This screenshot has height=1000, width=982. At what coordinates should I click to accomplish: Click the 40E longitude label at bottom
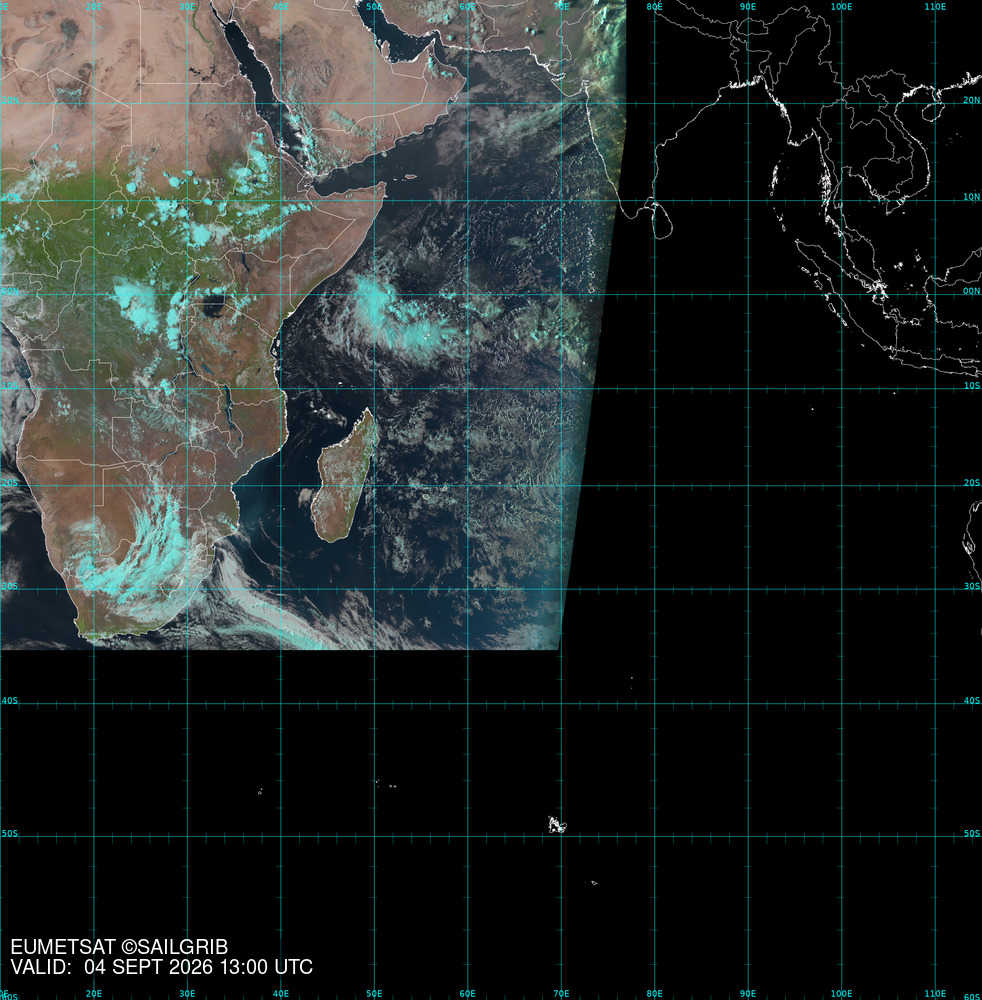point(281,994)
